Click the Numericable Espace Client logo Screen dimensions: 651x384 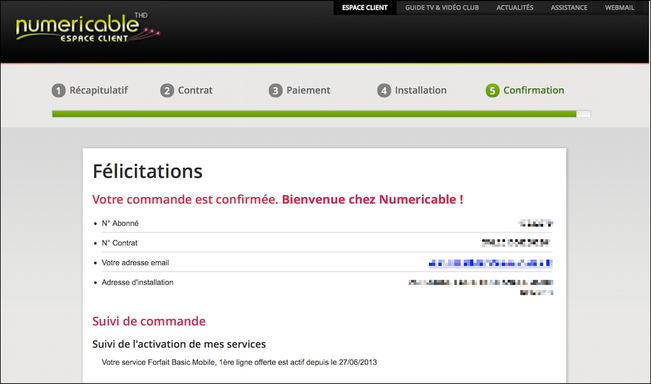[88, 27]
